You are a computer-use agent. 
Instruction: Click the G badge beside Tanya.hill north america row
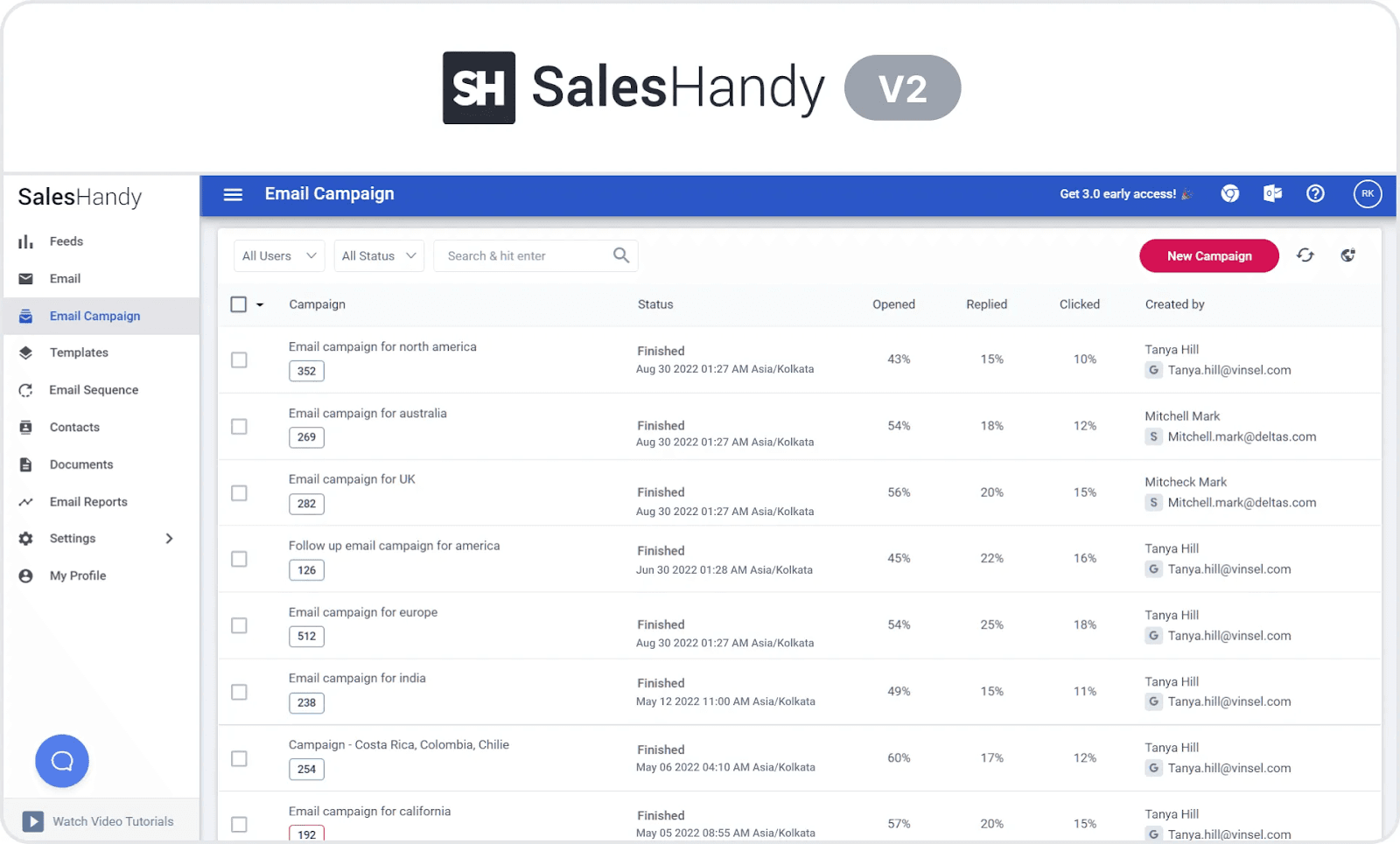tap(1154, 370)
